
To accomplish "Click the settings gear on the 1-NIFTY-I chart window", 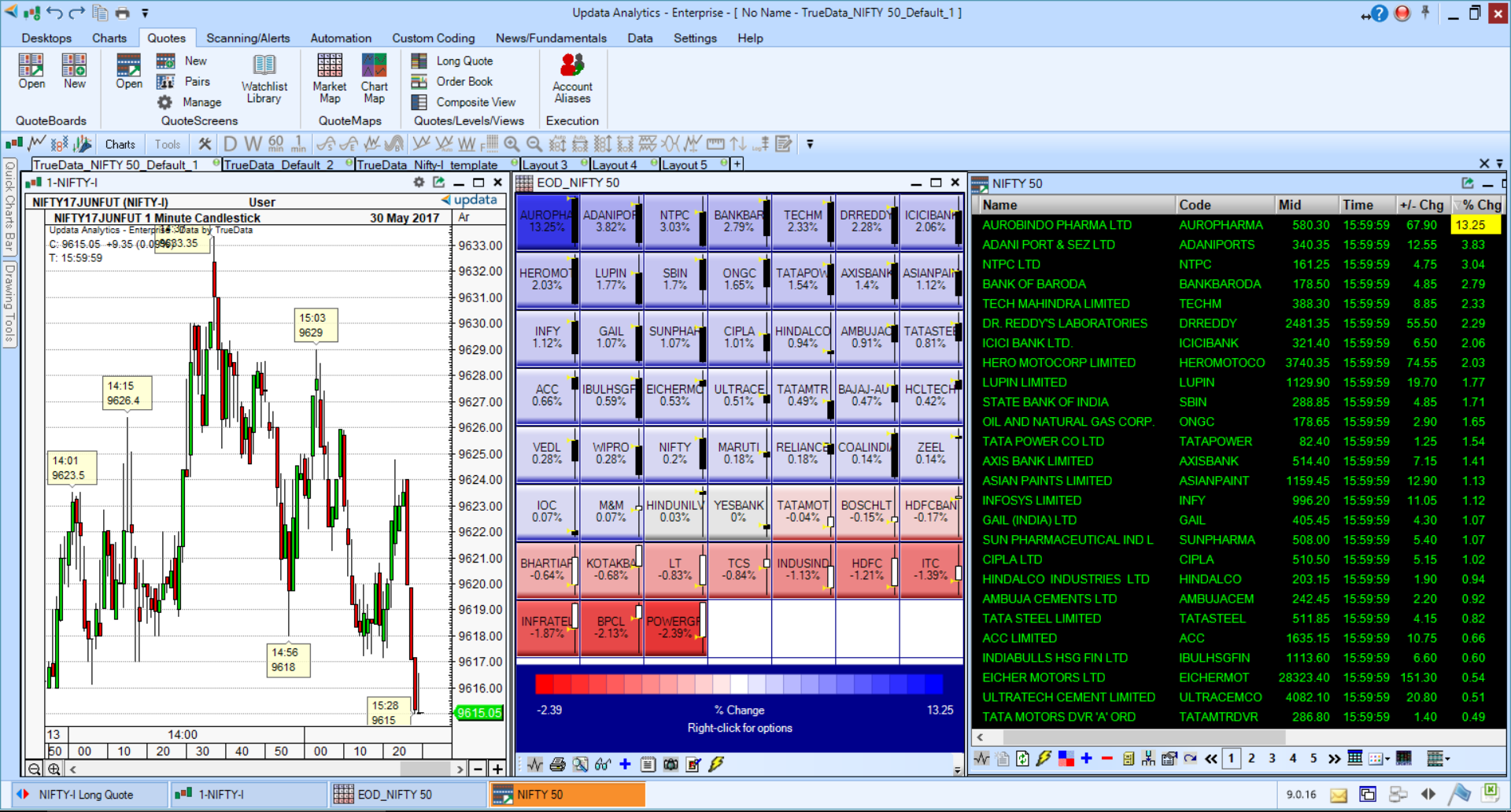I will pyautogui.click(x=419, y=183).
